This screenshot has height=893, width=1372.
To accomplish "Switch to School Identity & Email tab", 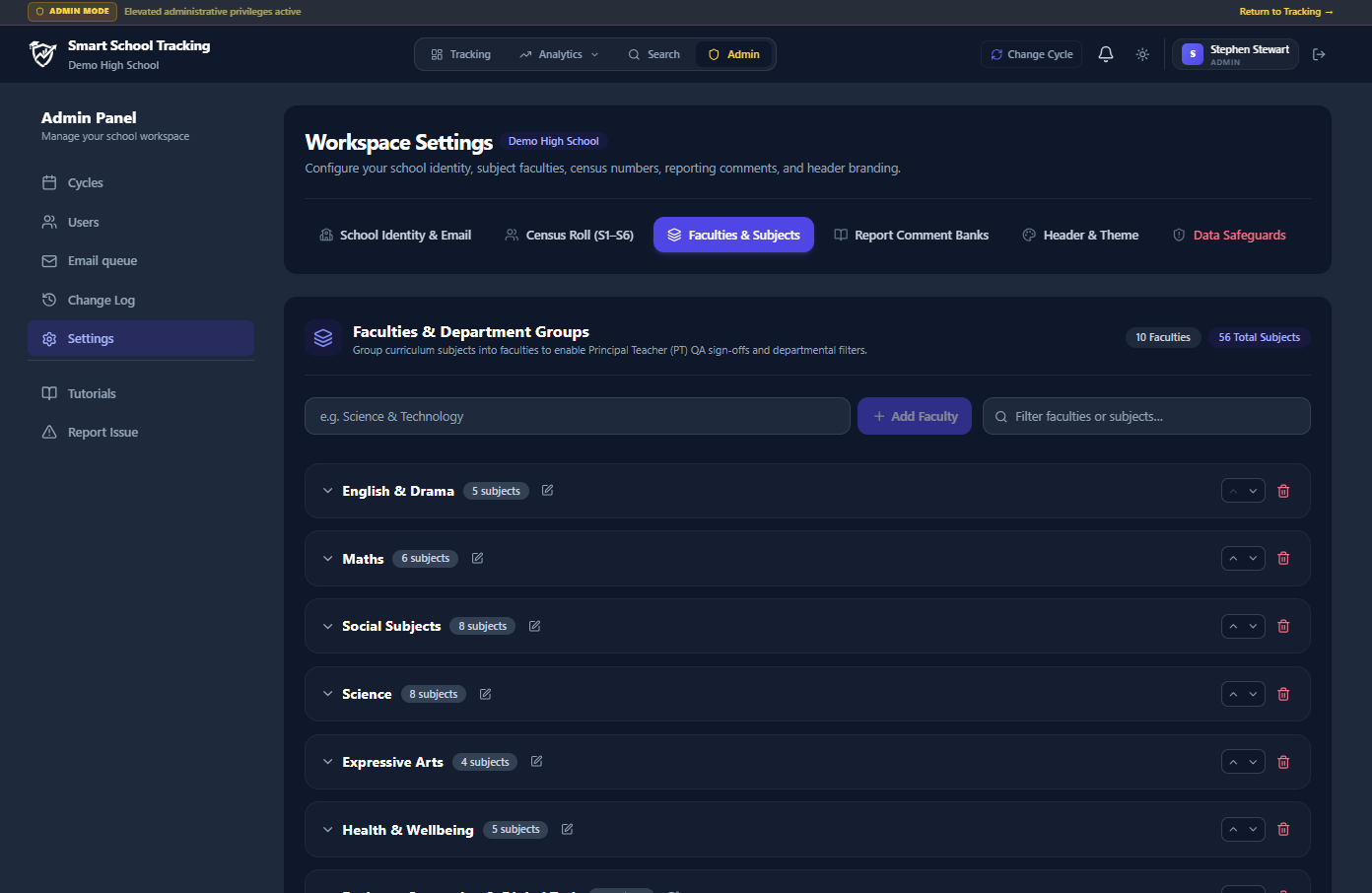I will click(x=395, y=235).
